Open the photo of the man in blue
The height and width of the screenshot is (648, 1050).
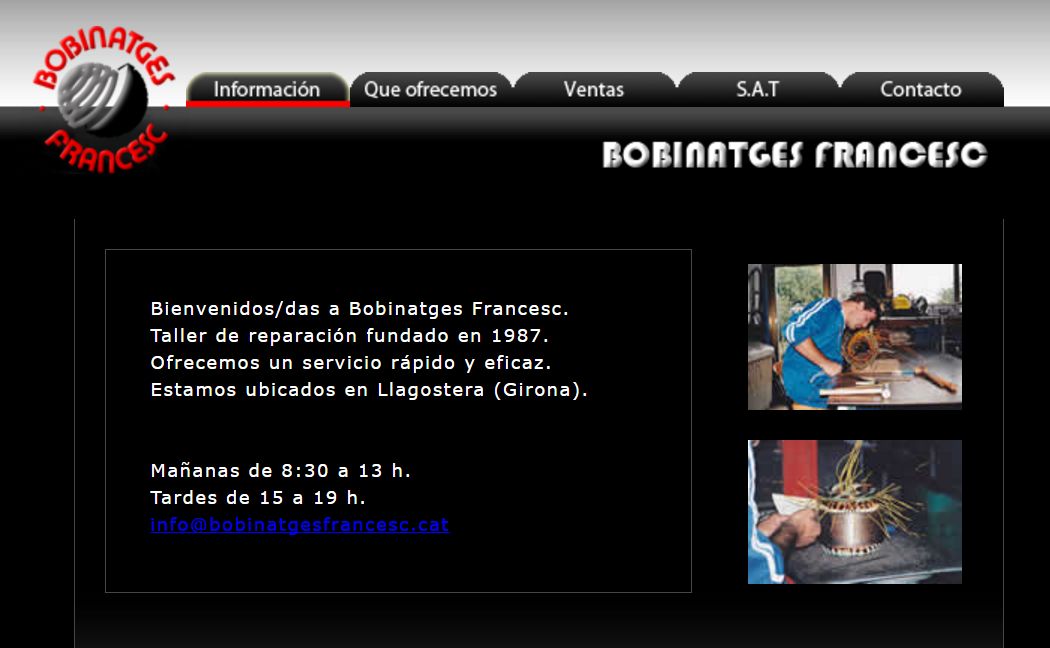pos(854,337)
